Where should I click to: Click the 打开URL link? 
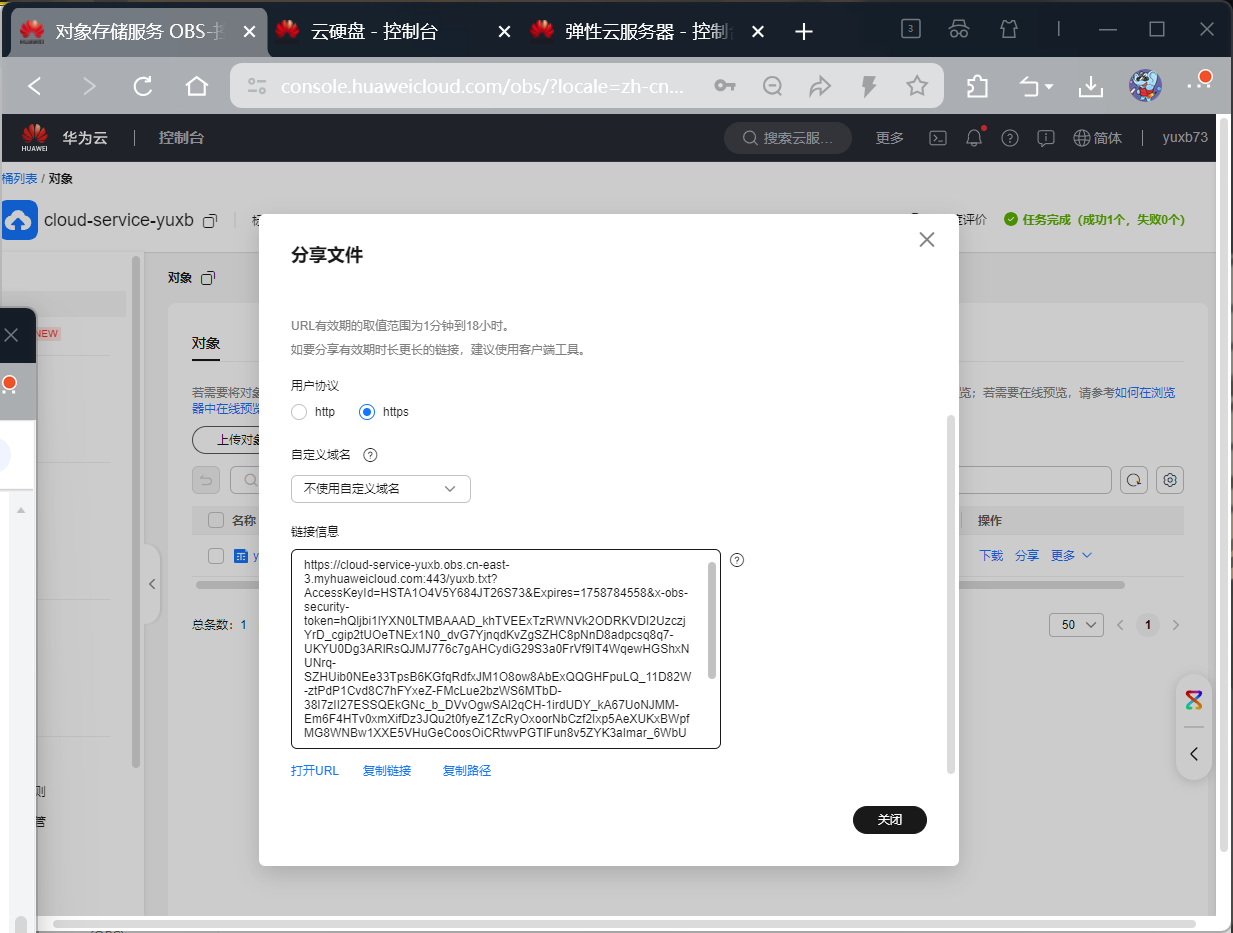click(x=315, y=771)
